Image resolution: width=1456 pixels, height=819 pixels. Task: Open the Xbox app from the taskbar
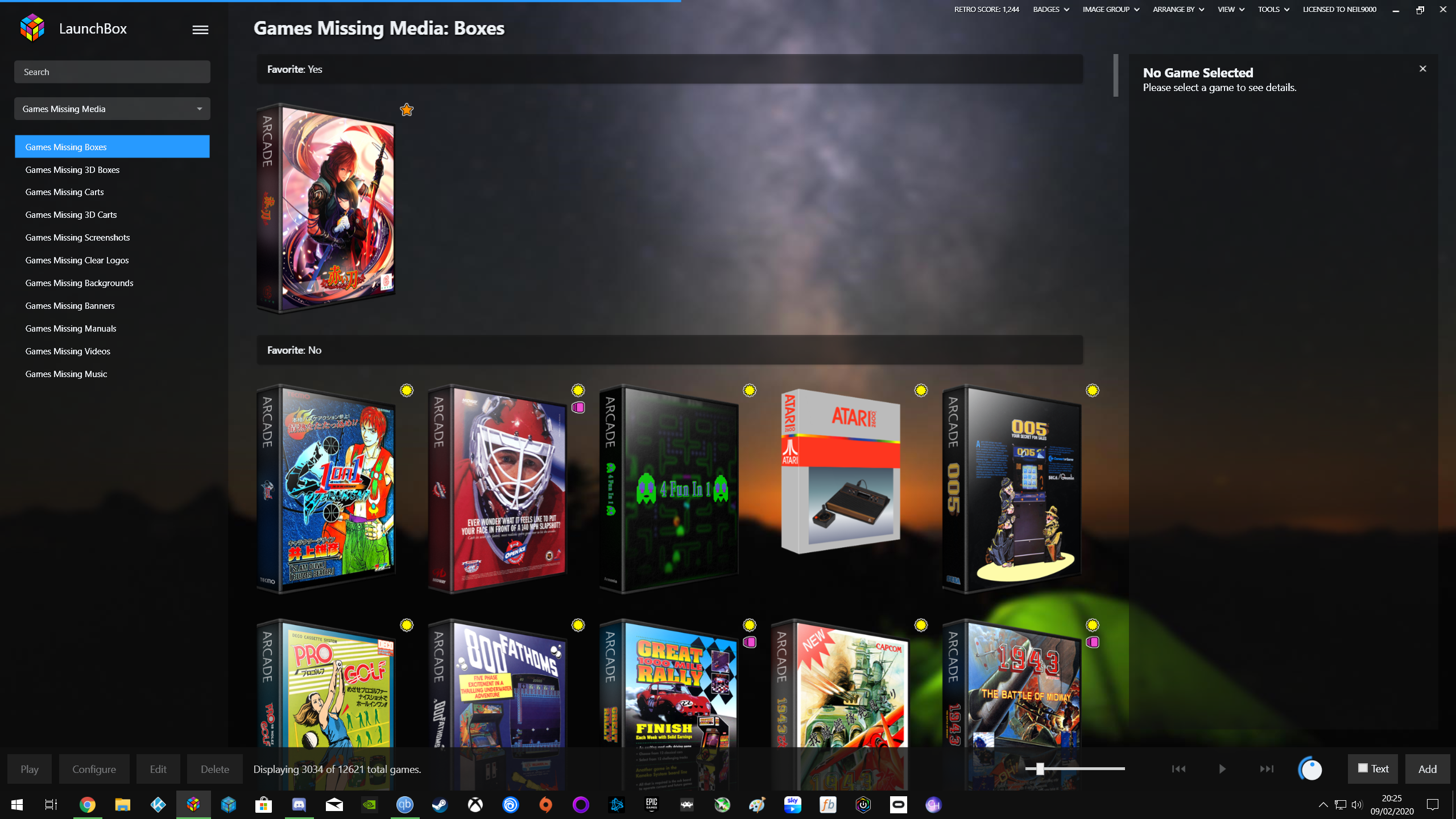tap(475, 805)
